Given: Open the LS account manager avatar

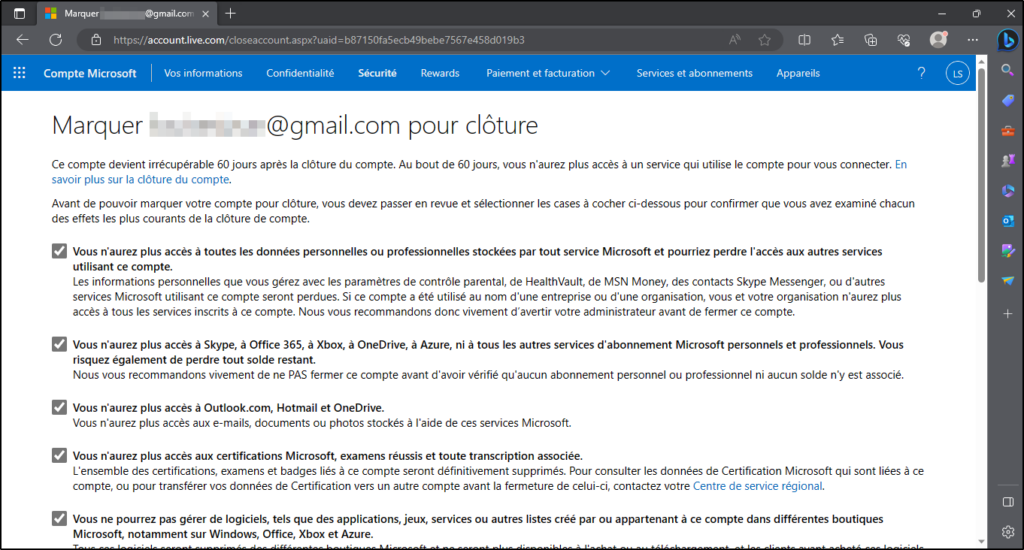Looking at the screenshot, I should point(957,73).
